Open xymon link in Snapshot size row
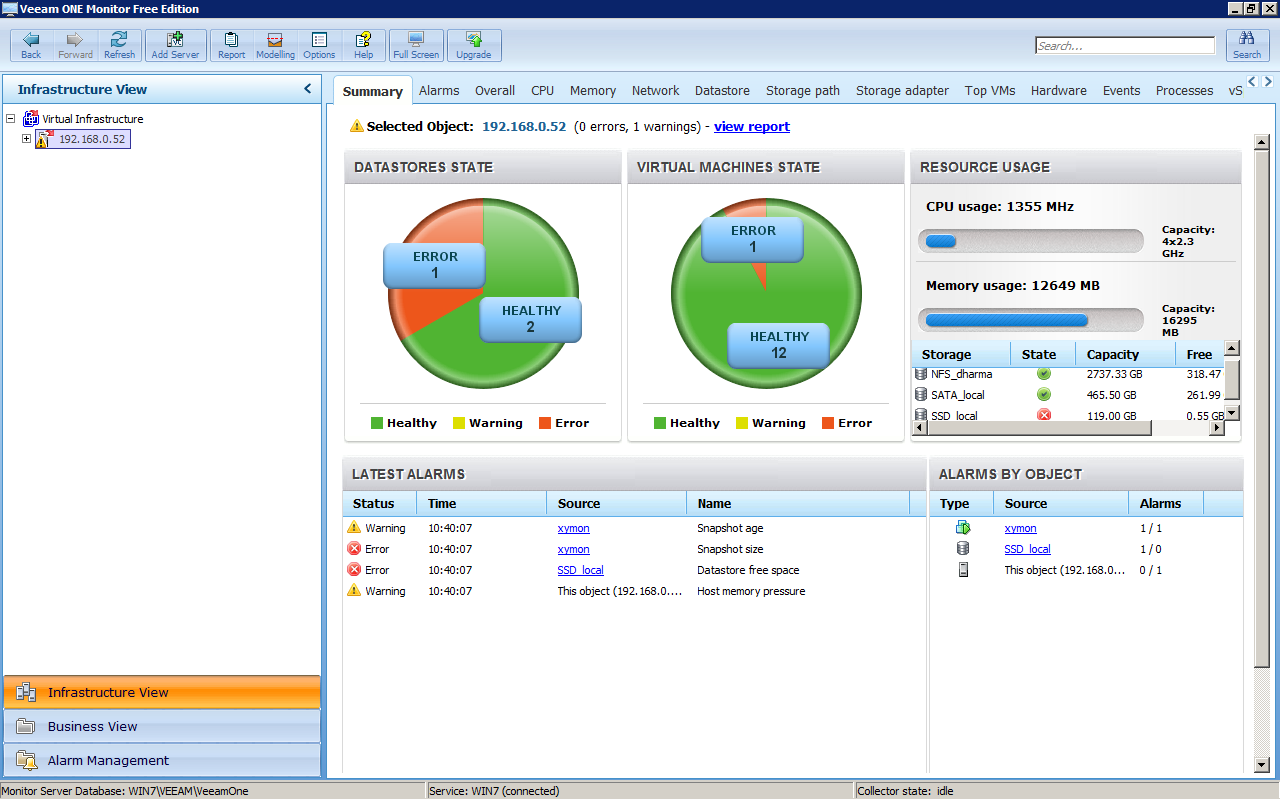 click(x=574, y=549)
